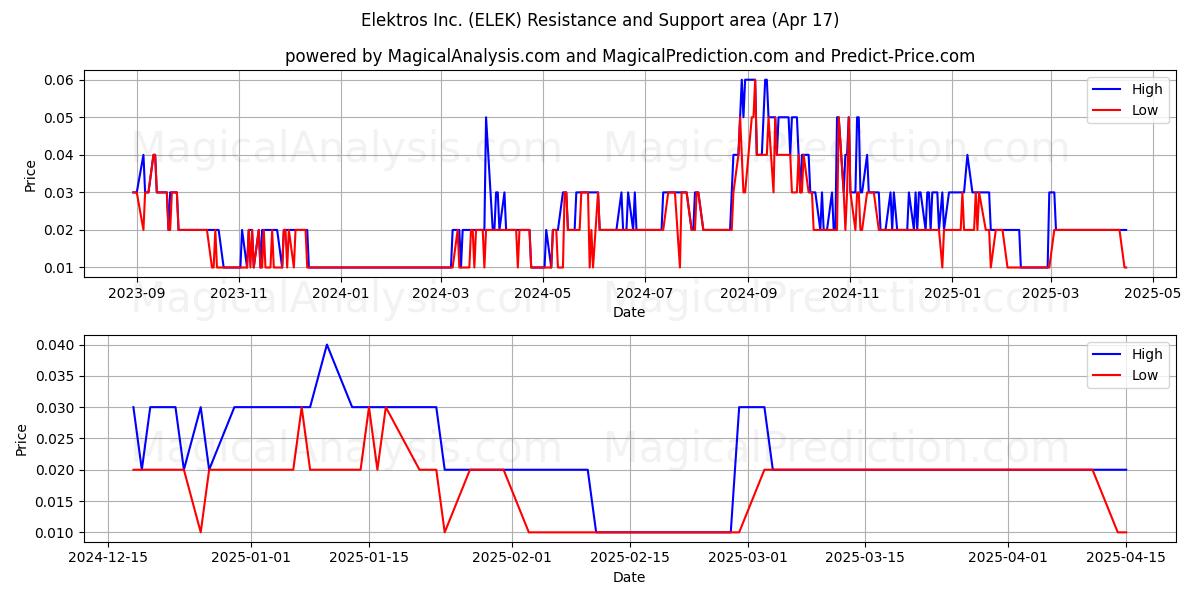
Task: Click the '2024-03' x-axis tick label
Action: [441, 293]
